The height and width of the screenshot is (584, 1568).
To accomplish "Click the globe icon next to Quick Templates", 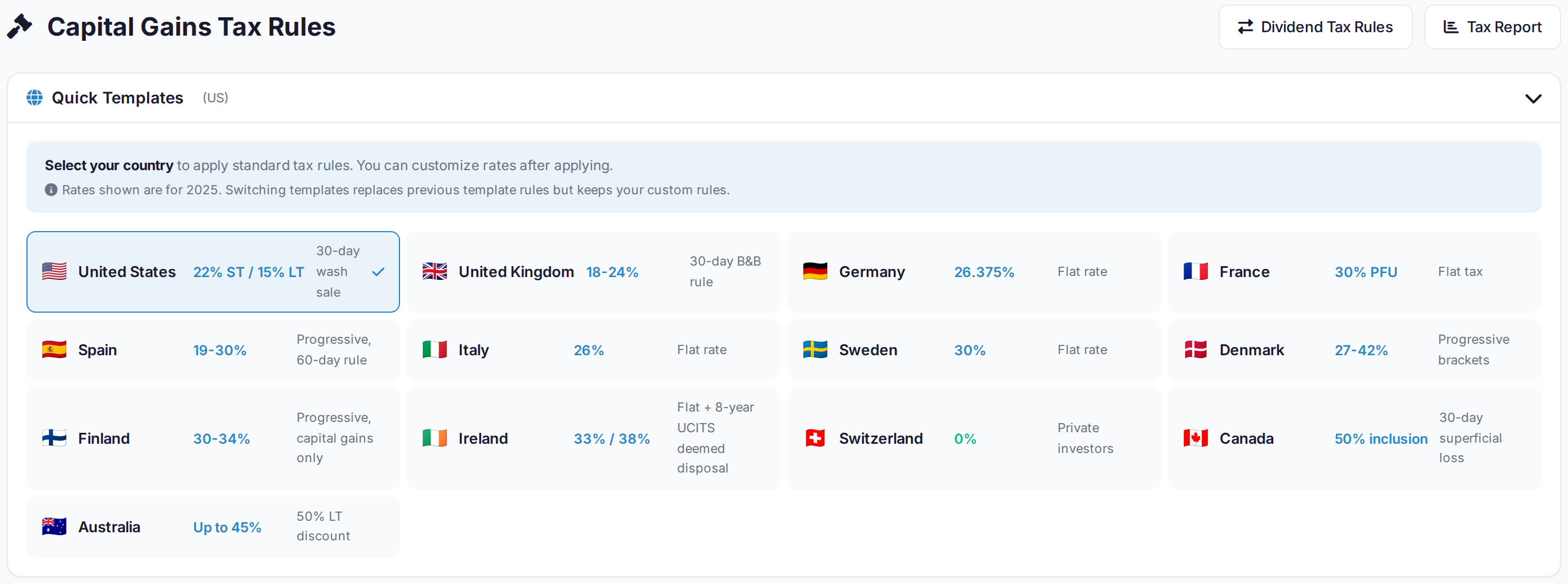I will 34,98.
